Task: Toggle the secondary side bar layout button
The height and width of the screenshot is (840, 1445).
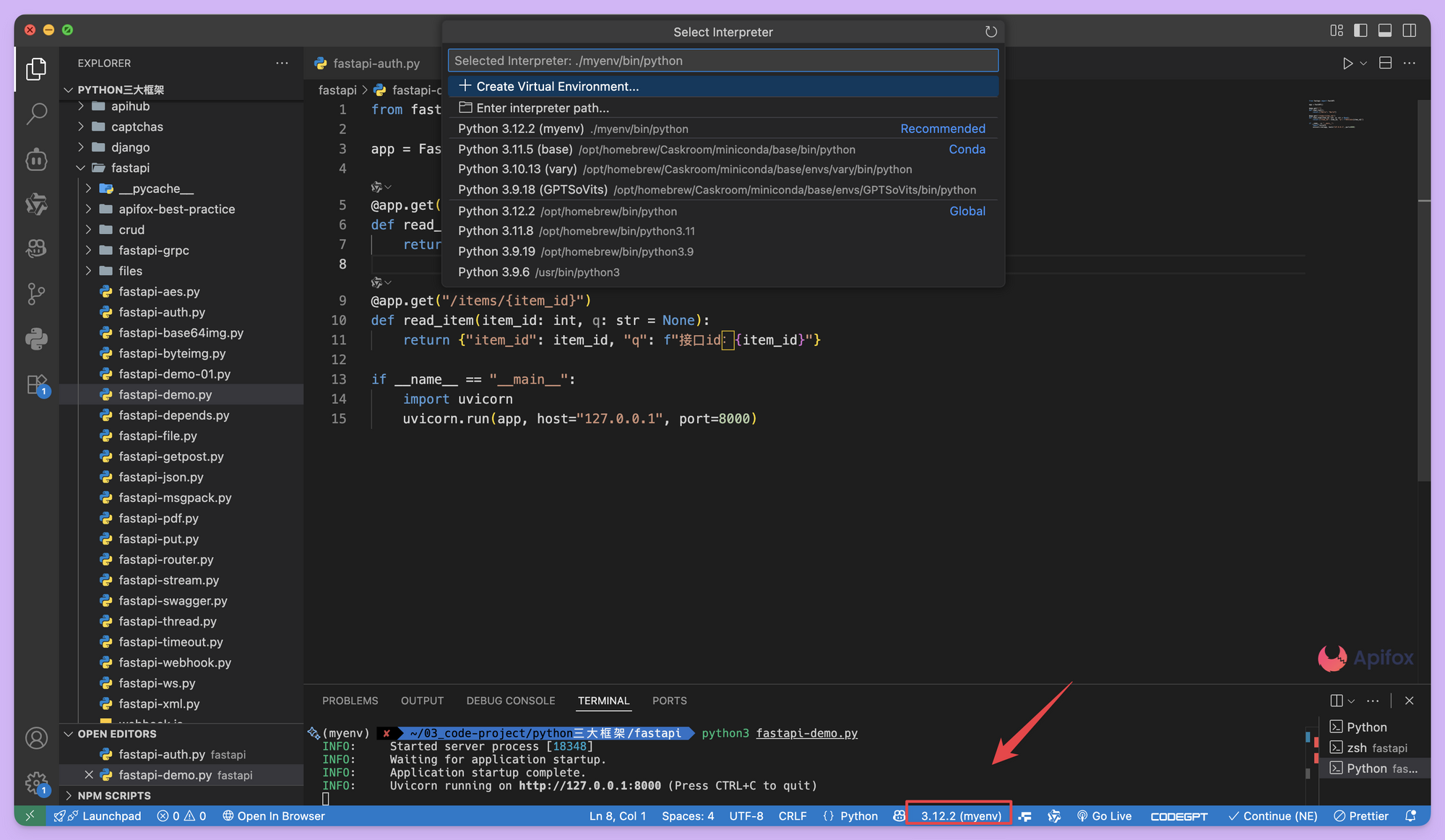Action: tap(1410, 30)
